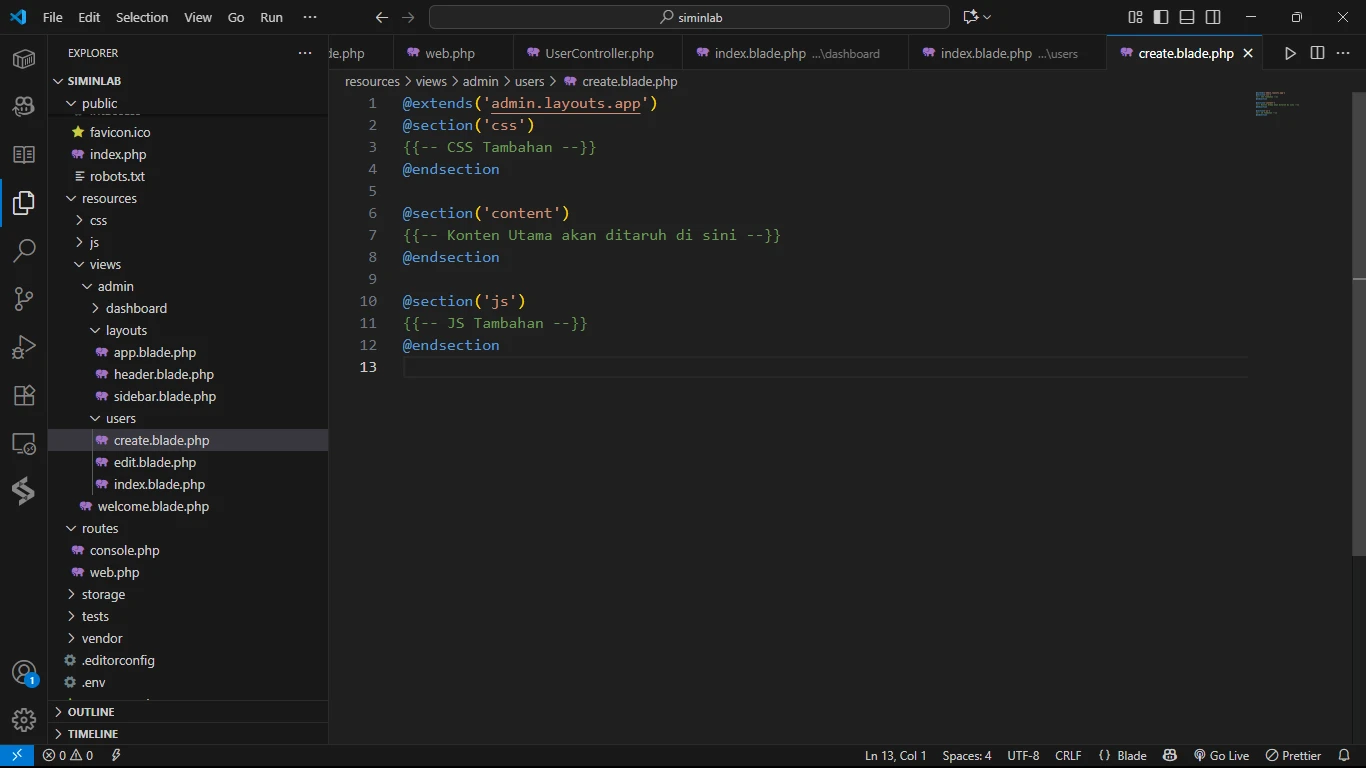Click the siminlab command center search box

pos(689,17)
